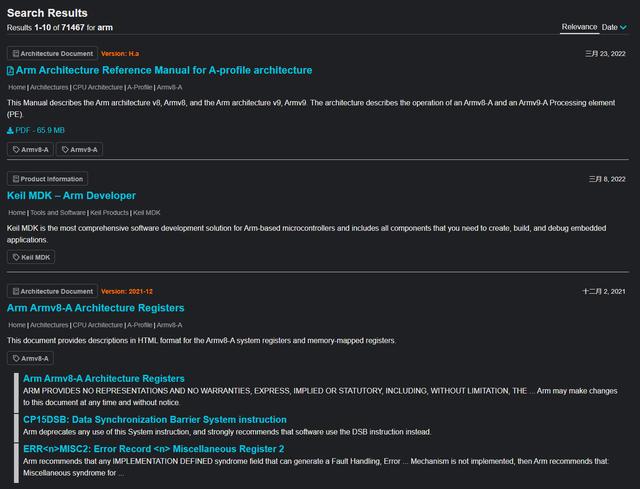Open the nested Arm Armv8-A Architecture Registers sub-result
The height and width of the screenshot is (489, 640).
[x=104, y=378]
